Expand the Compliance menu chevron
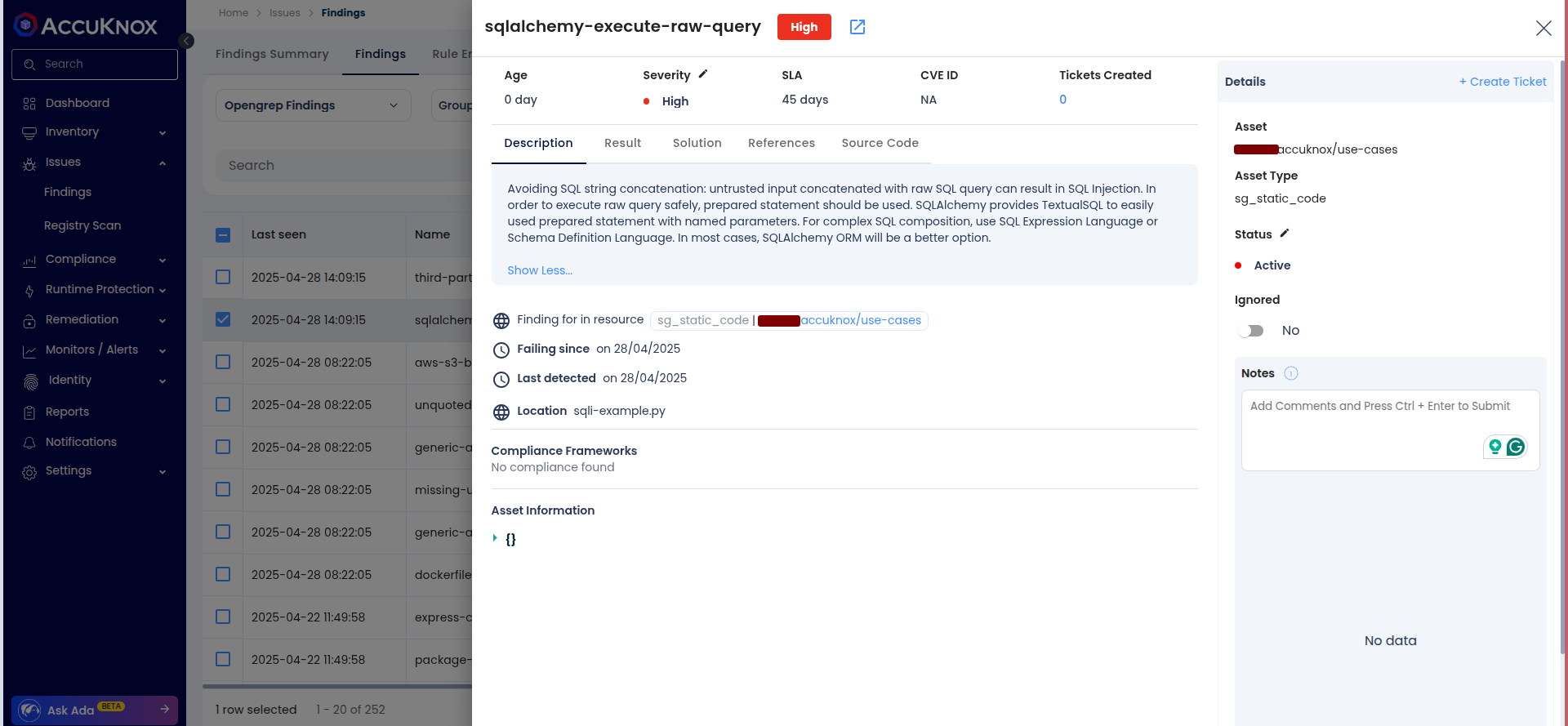Image resolution: width=1568 pixels, height=726 pixels. 163,261
